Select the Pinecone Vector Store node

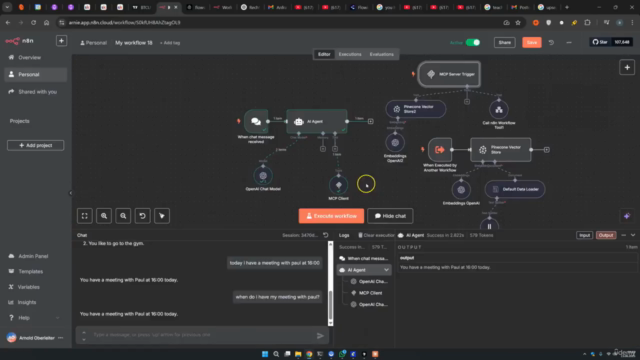(x=501, y=150)
